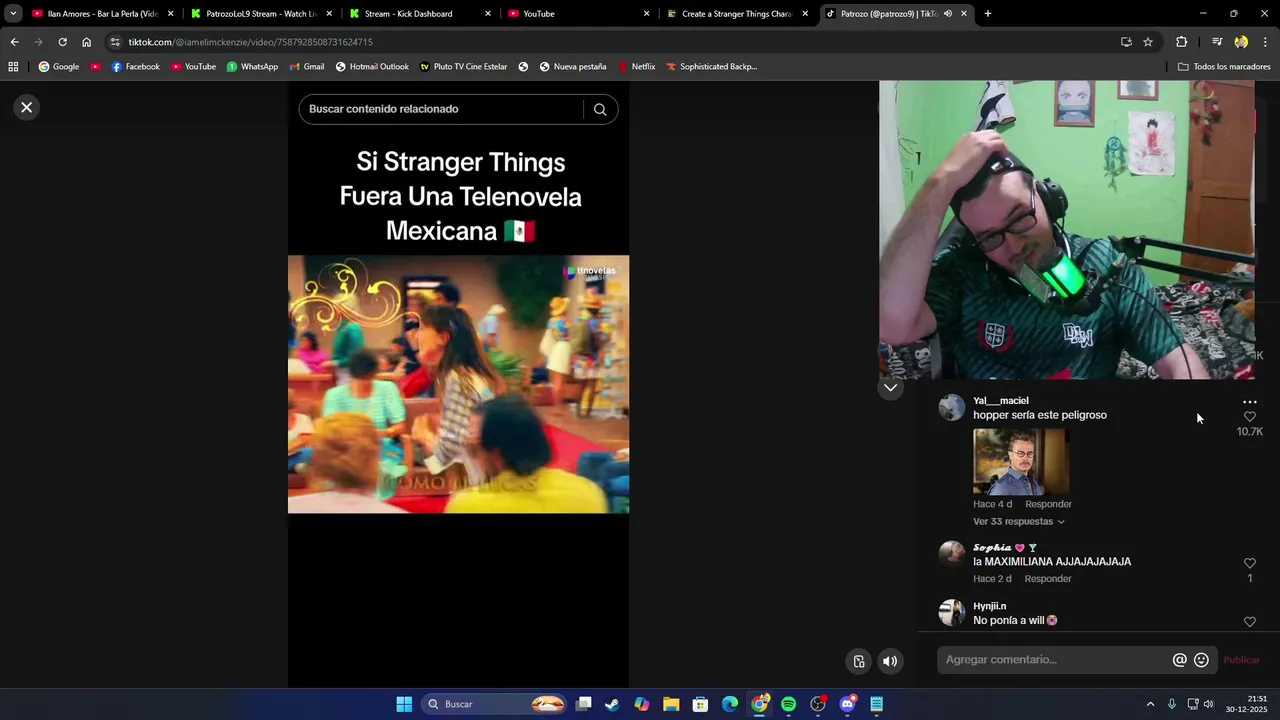Click the Hynjii.n username

pos(990,606)
